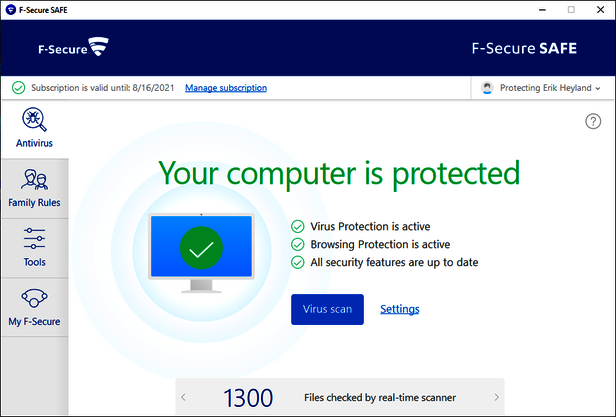Viewport: 616px width, 417px height.
Task: Open Family Rules people icon
Action: (34, 181)
